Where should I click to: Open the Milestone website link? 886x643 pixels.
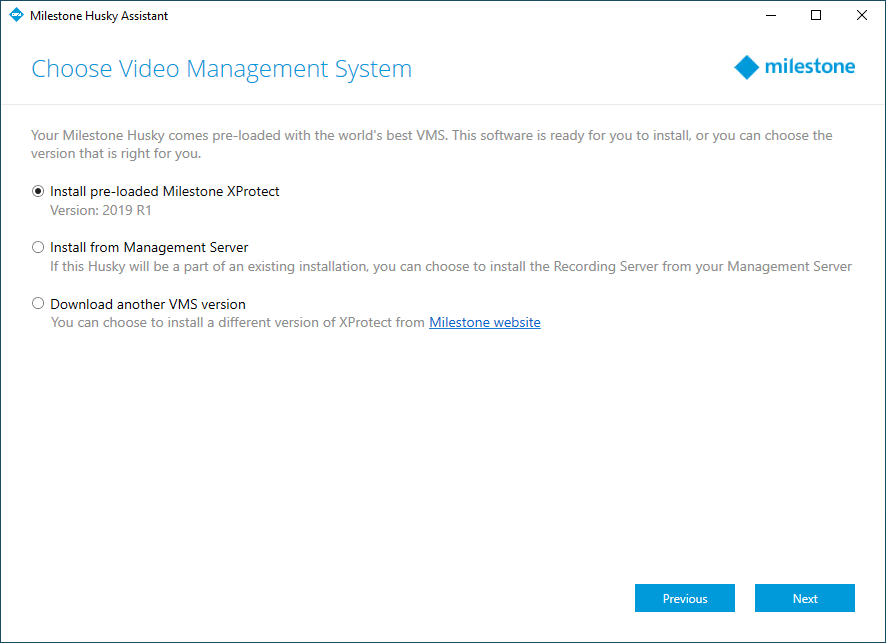[484, 323]
